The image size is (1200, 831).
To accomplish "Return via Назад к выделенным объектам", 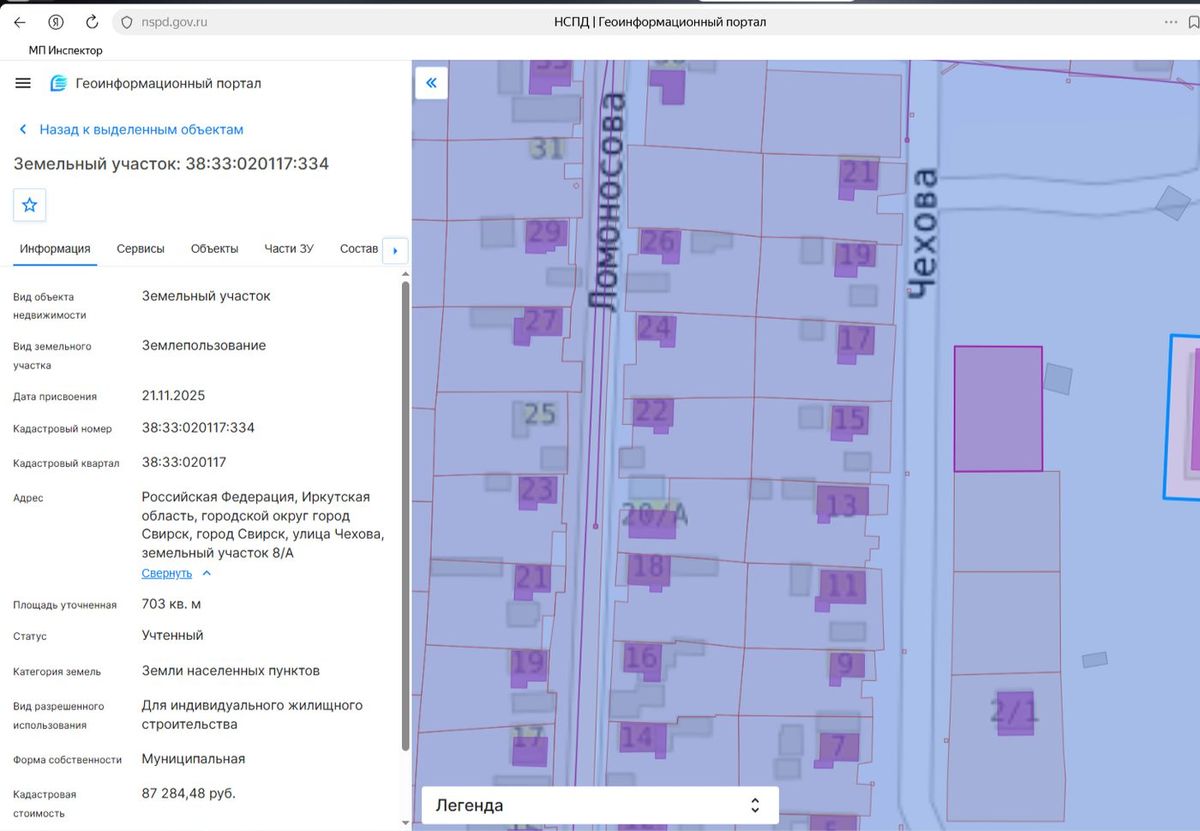I will [131, 129].
